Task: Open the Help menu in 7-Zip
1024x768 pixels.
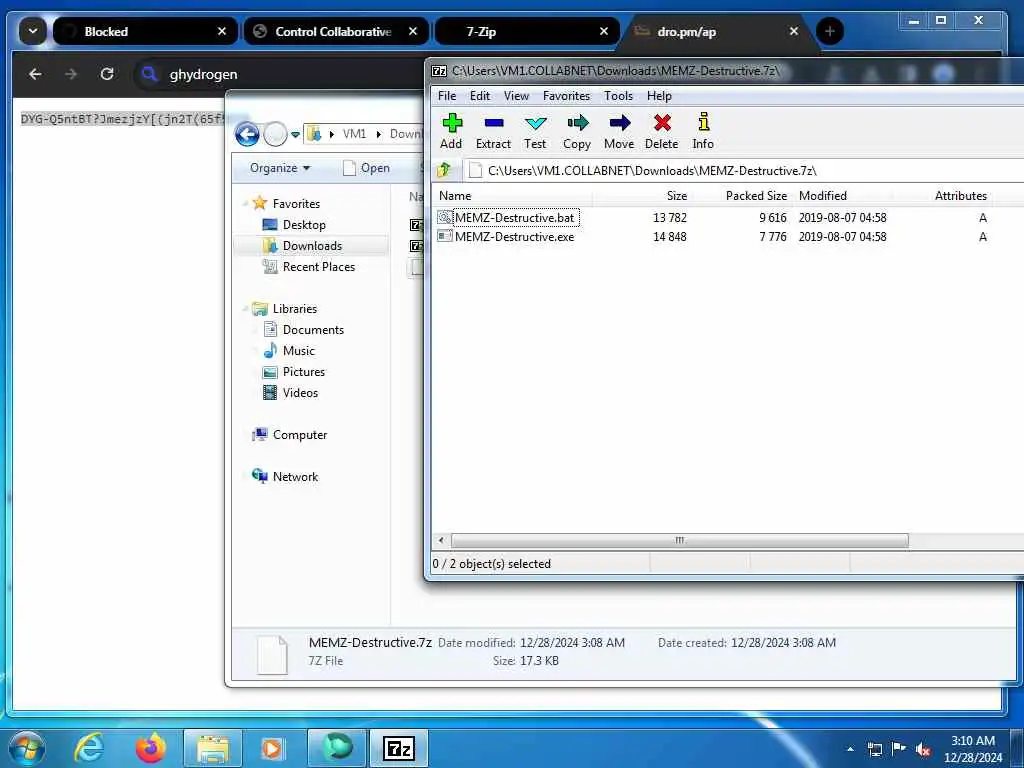Action: [x=659, y=96]
